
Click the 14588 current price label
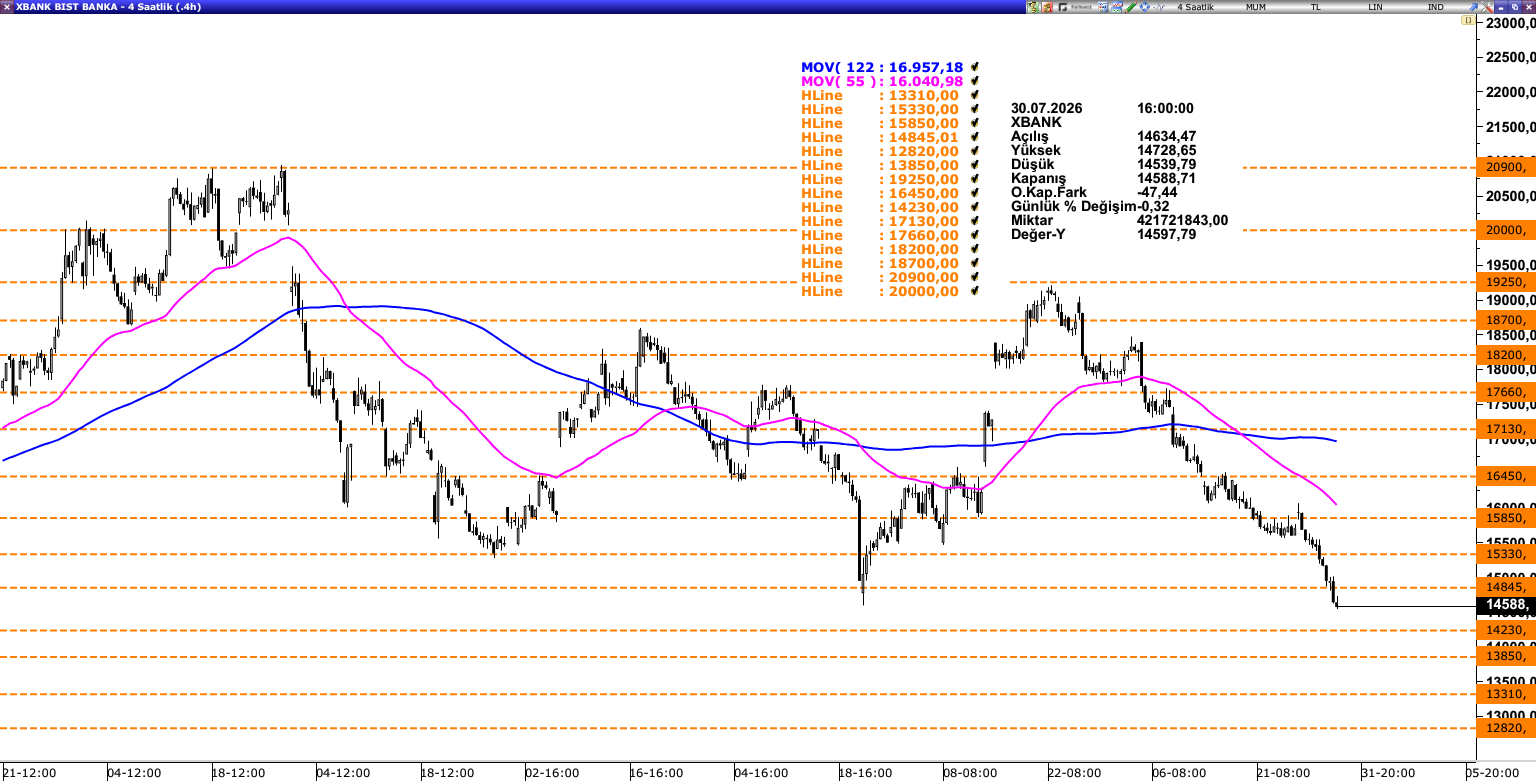(x=1506, y=605)
